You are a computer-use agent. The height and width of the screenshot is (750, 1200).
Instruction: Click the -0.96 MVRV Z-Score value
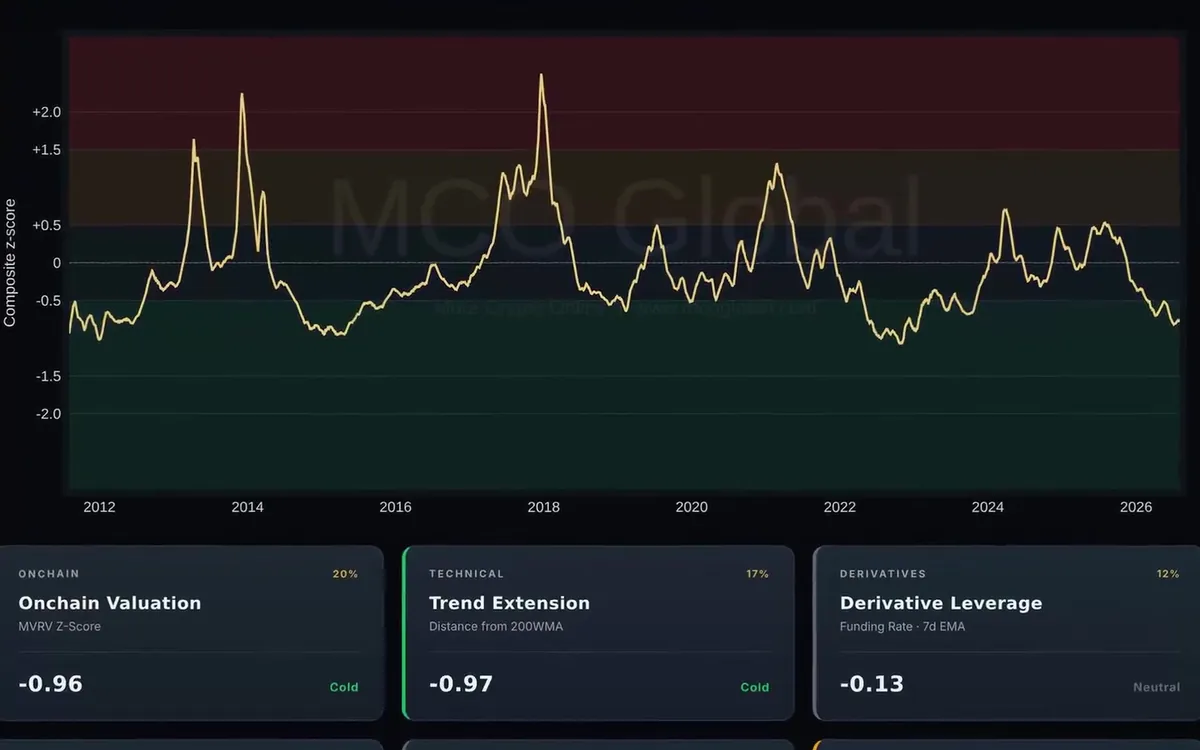pos(50,684)
